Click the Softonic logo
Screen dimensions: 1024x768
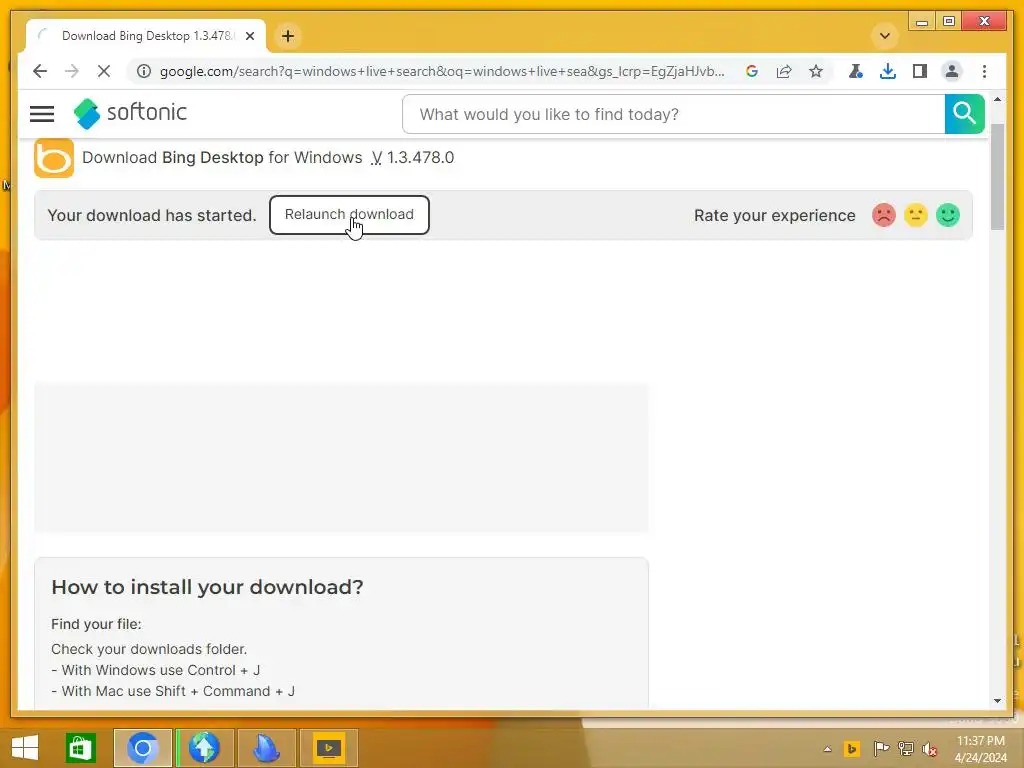point(130,113)
